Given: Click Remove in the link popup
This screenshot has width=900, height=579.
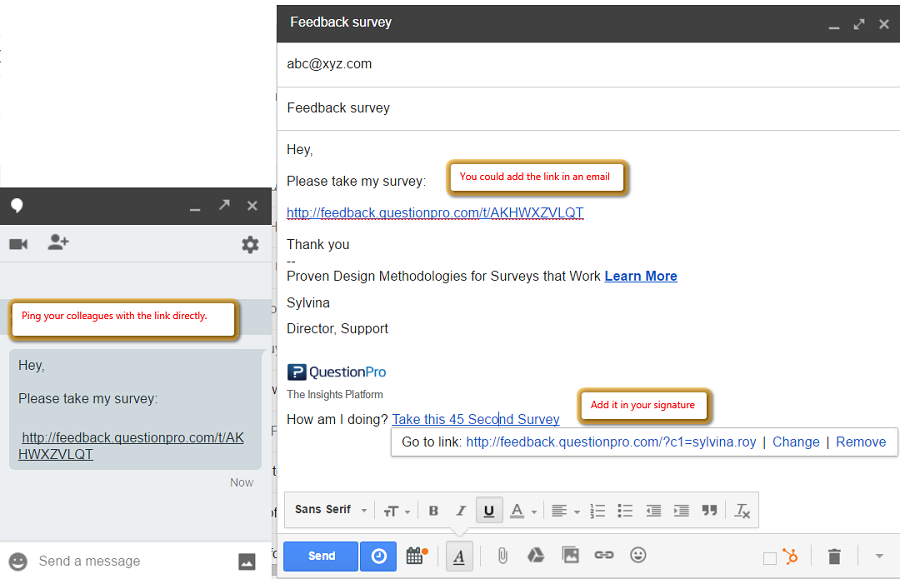Looking at the screenshot, I should pos(861,442).
